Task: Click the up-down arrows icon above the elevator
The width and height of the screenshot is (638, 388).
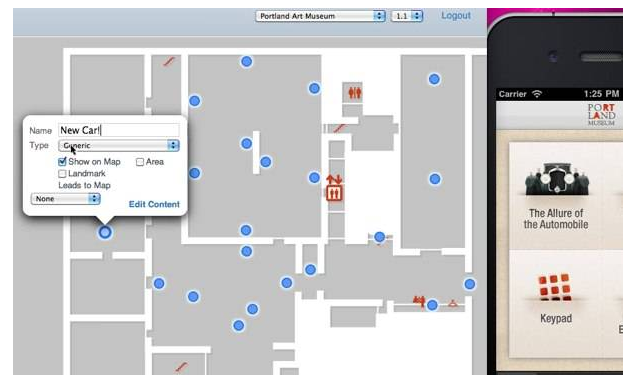Action: 334,179
